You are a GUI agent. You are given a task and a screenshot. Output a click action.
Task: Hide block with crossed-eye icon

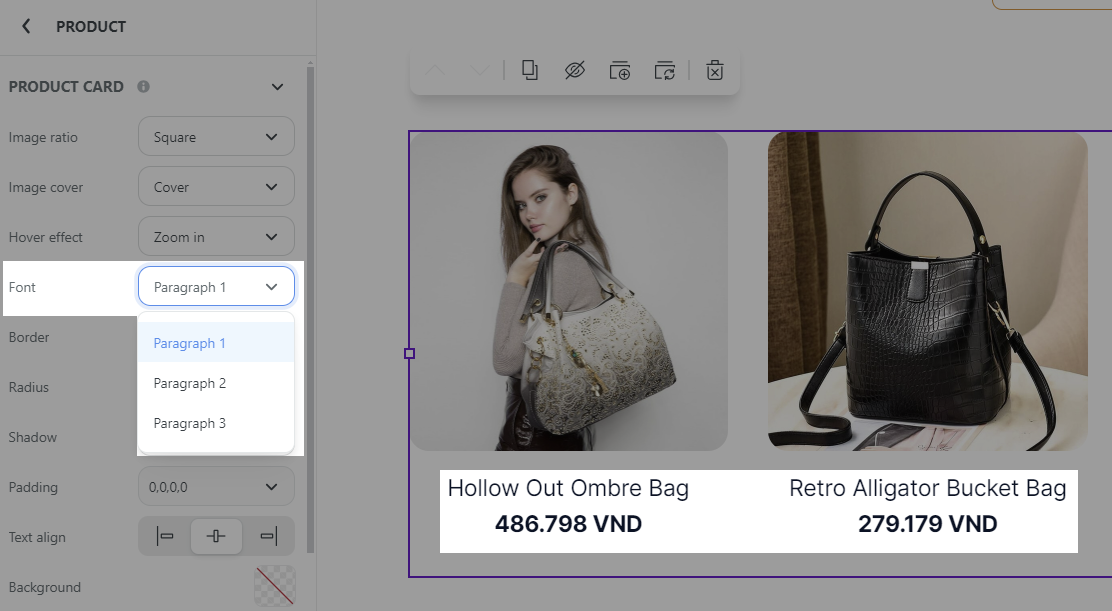coord(574,70)
